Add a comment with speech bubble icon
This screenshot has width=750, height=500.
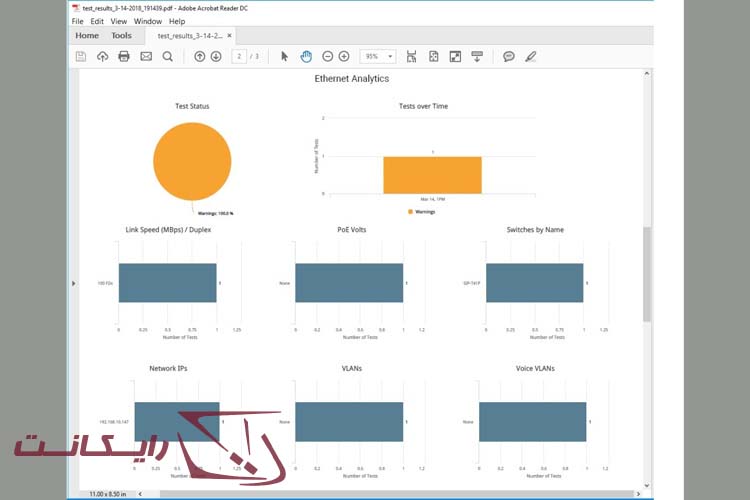click(x=509, y=57)
